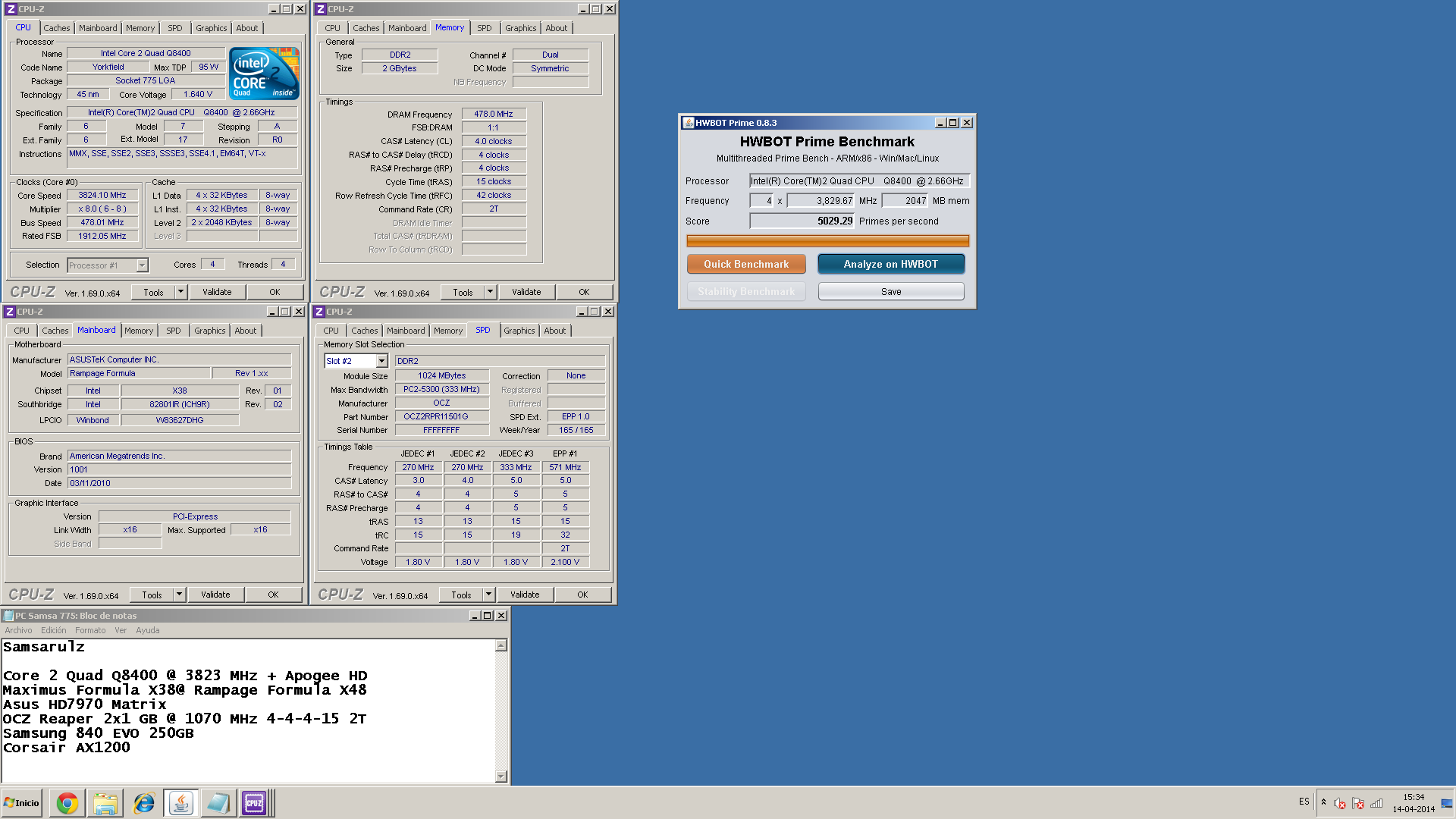The height and width of the screenshot is (819, 1456).
Task: Click the EPP #1 frequency 571 MHz
Action: (565, 467)
